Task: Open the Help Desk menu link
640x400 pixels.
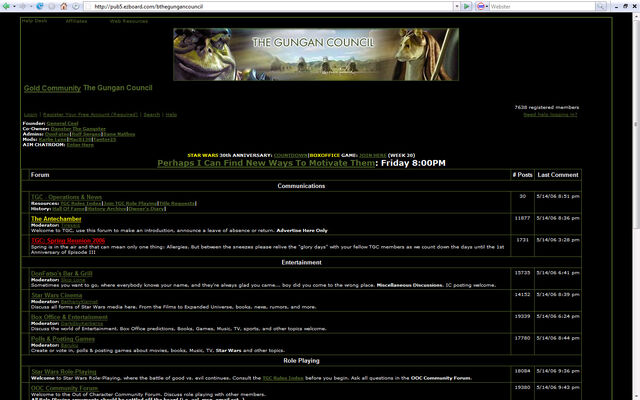Action: (x=35, y=21)
